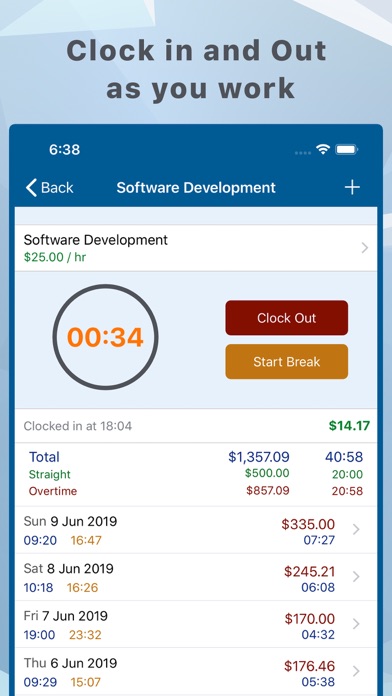Select the 09:20 start time
The height and width of the screenshot is (696, 392).
pos(39,540)
